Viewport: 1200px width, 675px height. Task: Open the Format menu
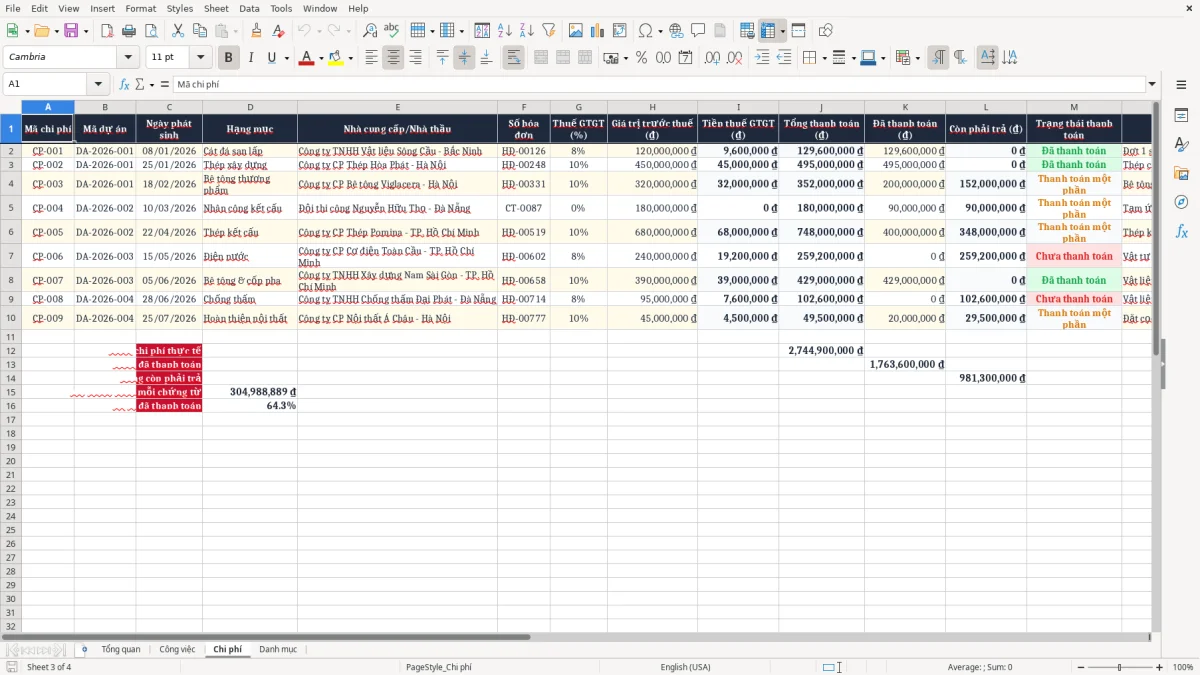point(140,8)
